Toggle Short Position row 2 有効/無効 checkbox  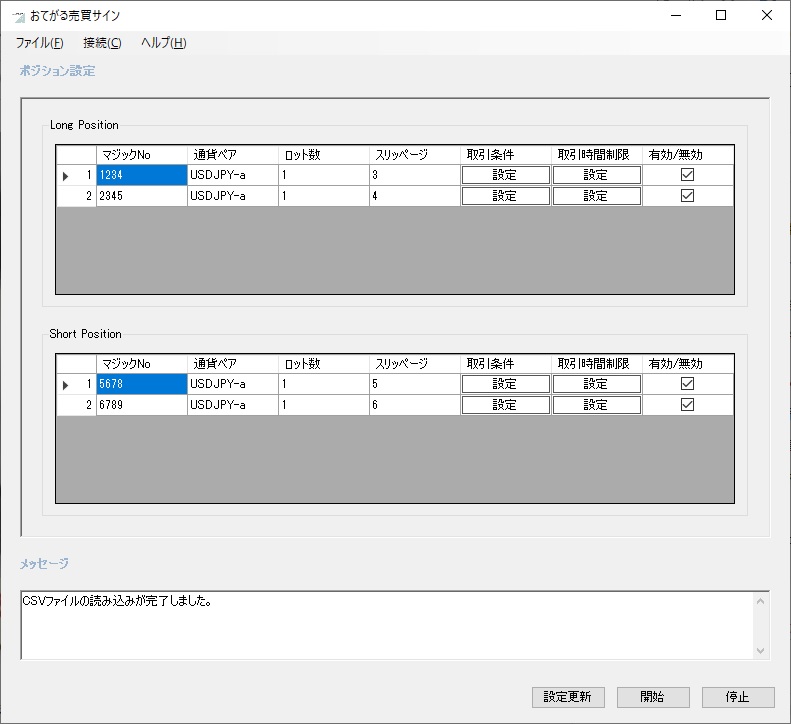pos(687,405)
